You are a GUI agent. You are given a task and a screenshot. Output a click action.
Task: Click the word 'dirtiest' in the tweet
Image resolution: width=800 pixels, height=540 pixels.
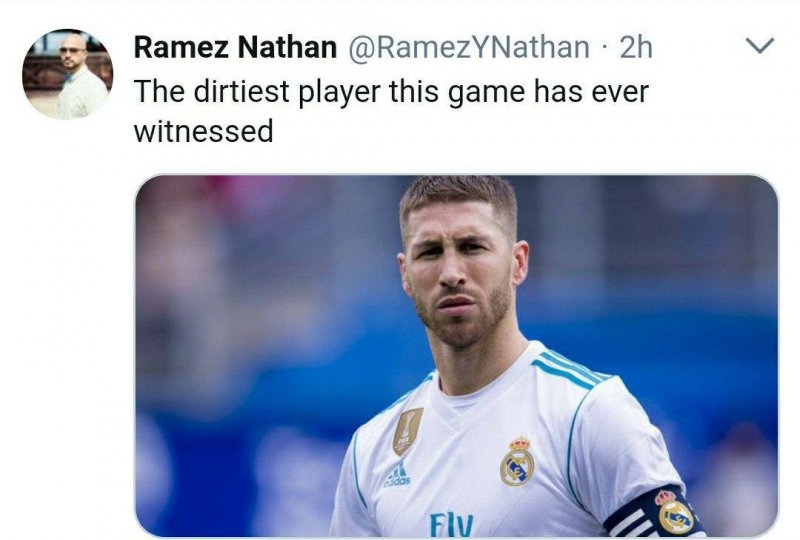[x=242, y=92]
